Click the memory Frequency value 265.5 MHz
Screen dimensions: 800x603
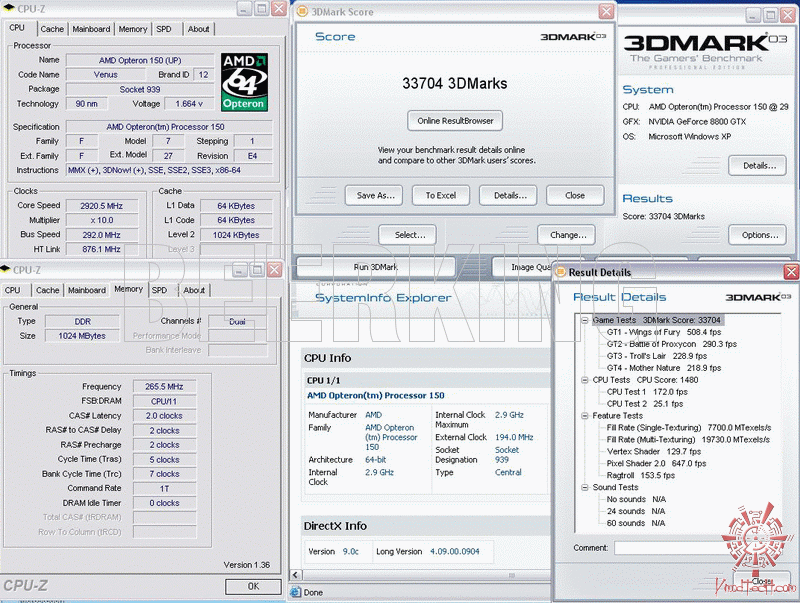tap(164, 387)
